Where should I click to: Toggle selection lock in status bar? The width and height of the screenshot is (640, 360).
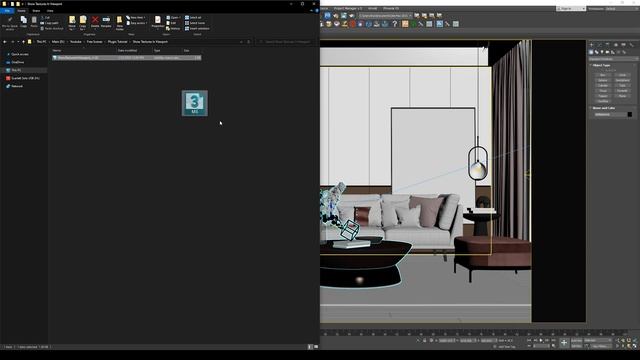[x=424, y=340]
